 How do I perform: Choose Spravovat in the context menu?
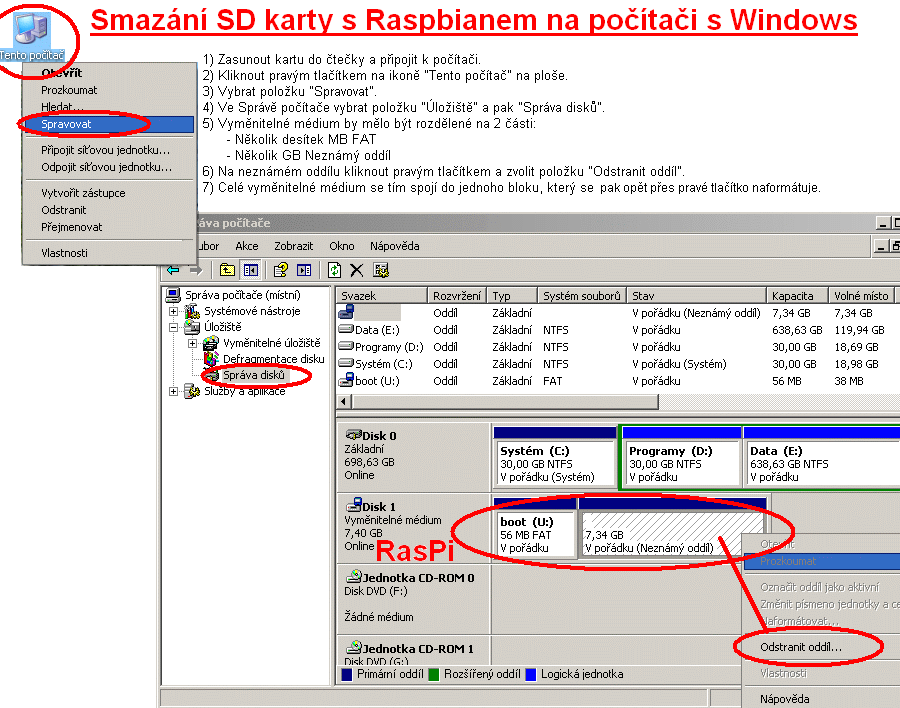108,124
